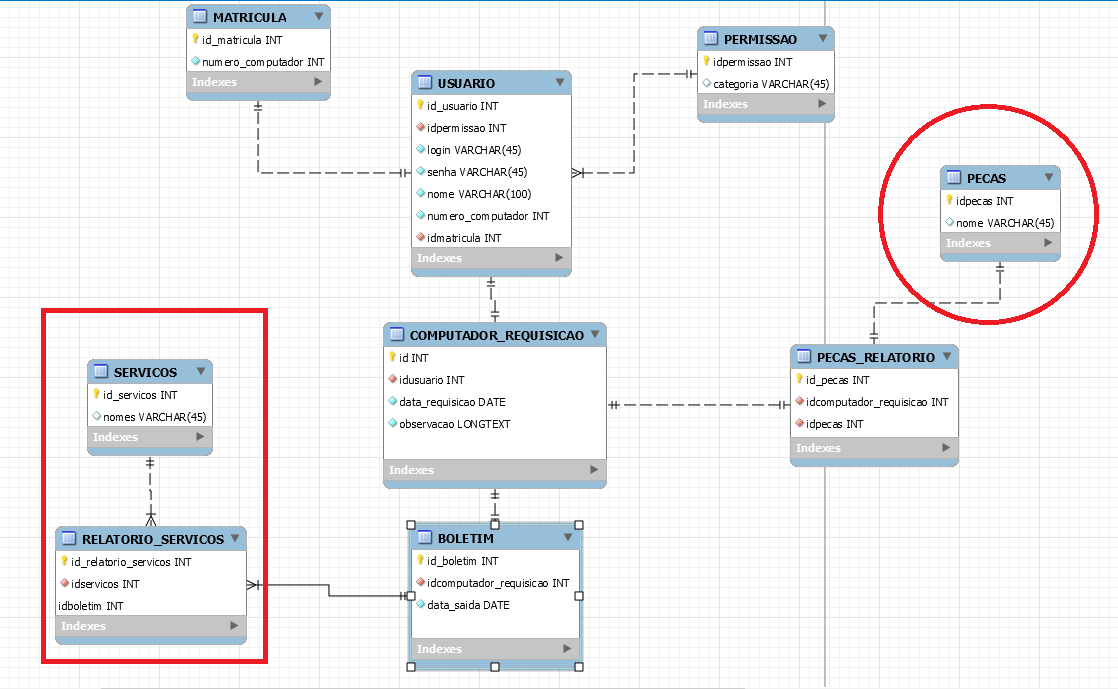Collapse the COMPUTADOR_REQUISICAO table header arrow
The image size is (1118, 689).
[595, 335]
